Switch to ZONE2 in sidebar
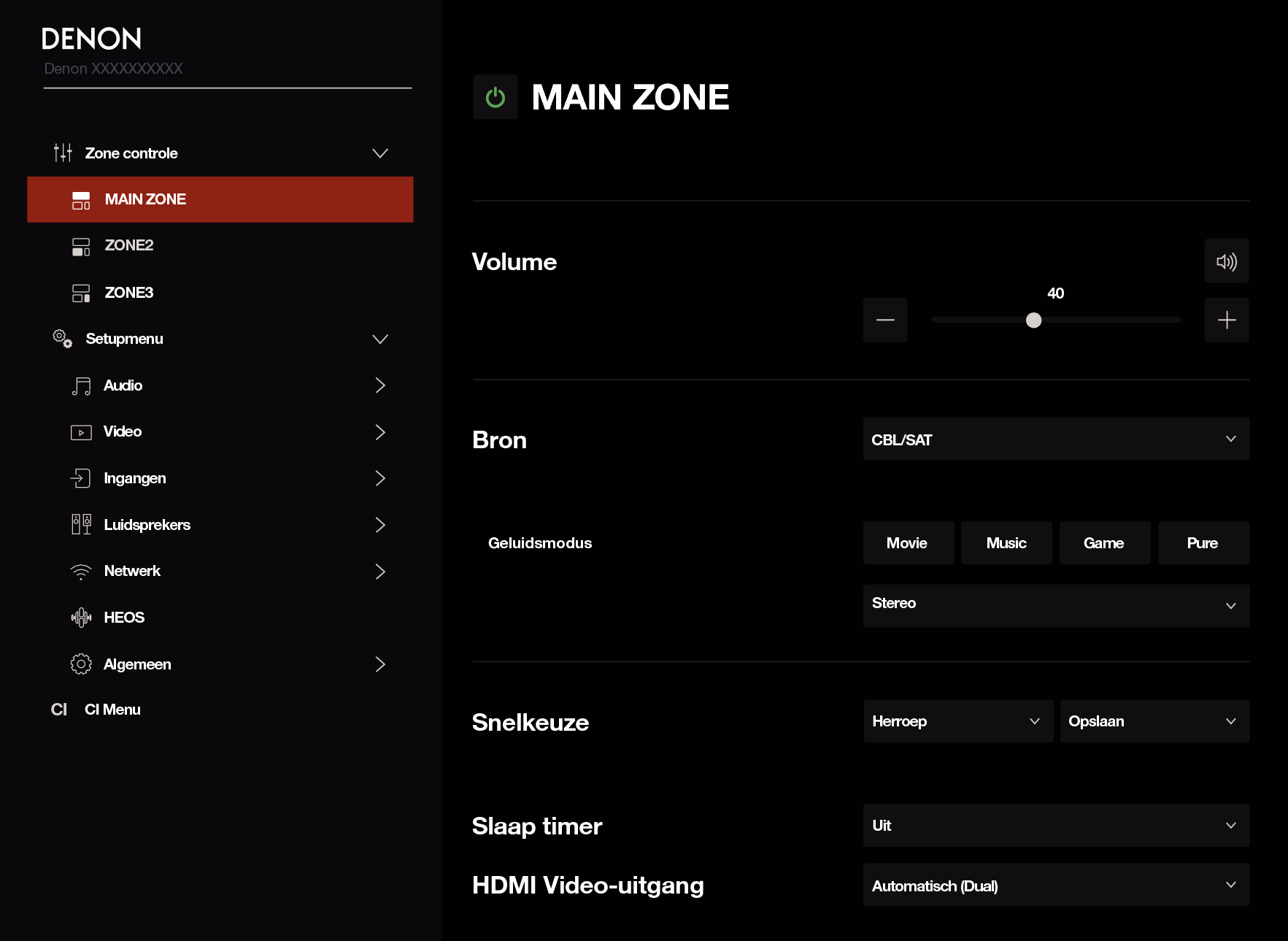This screenshot has height=941, width=1288. tap(129, 245)
